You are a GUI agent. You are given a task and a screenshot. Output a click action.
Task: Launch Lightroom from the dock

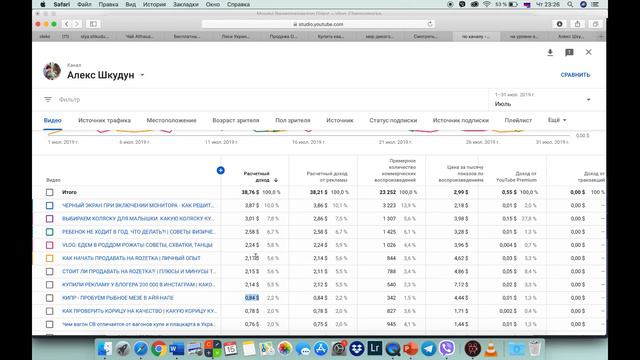[x=375, y=348]
